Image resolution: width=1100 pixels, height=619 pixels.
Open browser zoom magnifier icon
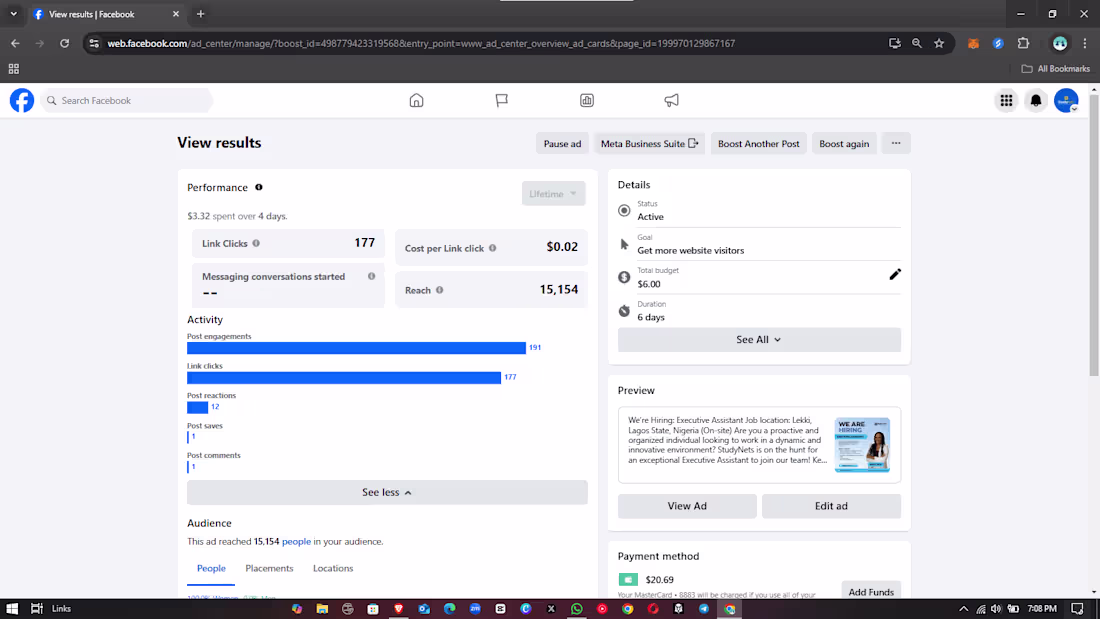click(x=917, y=44)
